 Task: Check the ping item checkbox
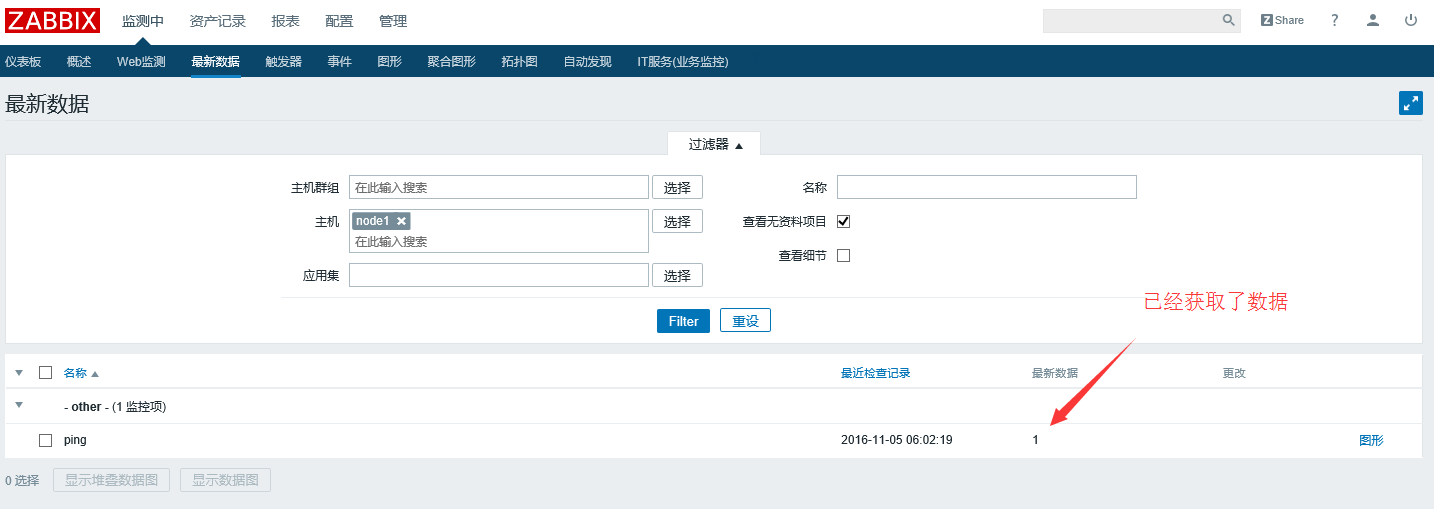(x=45, y=440)
